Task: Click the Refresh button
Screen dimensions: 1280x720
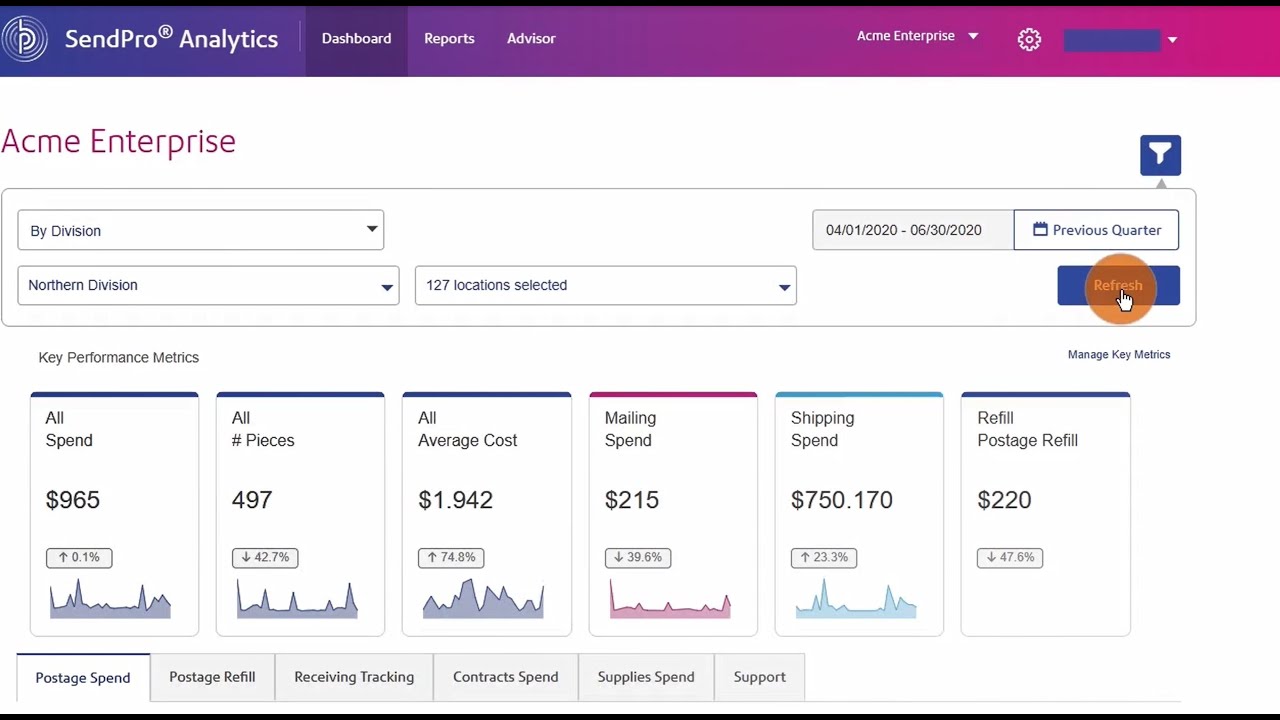Action: 1118,285
